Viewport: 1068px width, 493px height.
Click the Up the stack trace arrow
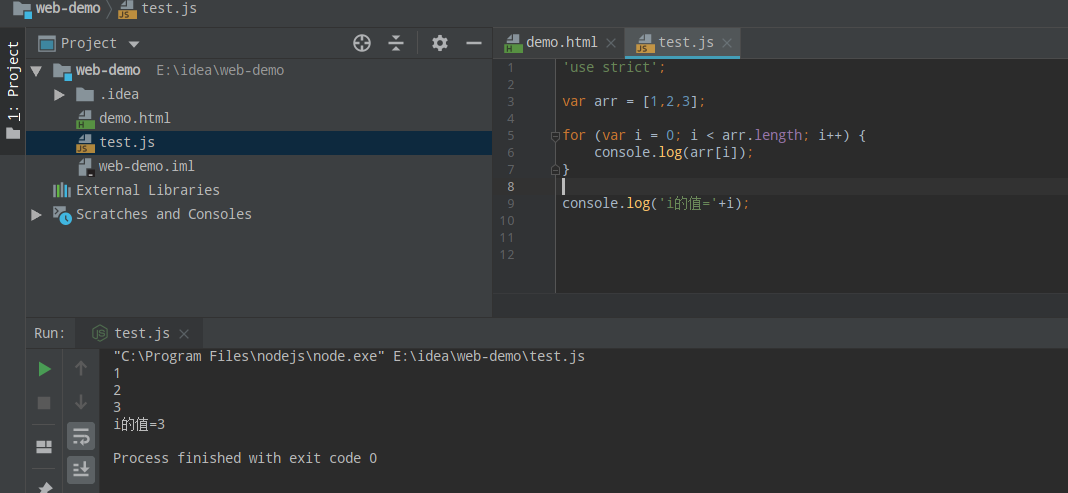pyautogui.click(x=81, y=368)
